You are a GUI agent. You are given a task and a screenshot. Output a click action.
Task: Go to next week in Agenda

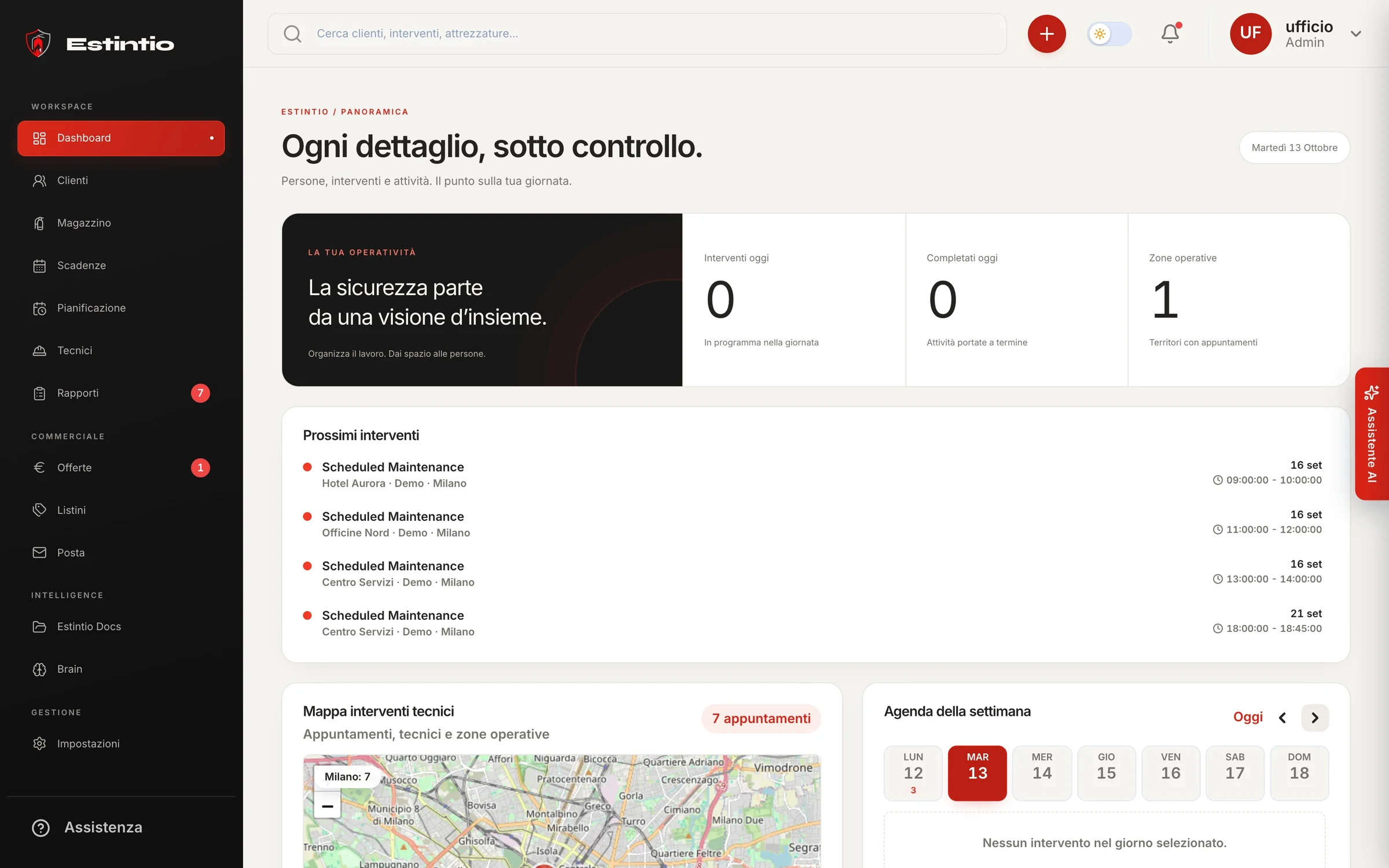tap(1314, 718)
